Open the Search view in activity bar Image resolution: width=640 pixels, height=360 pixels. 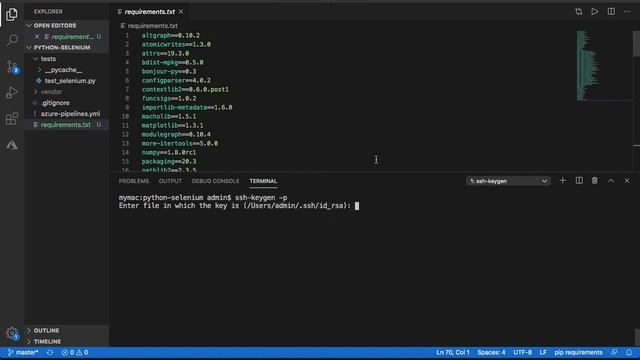(12, 40)
